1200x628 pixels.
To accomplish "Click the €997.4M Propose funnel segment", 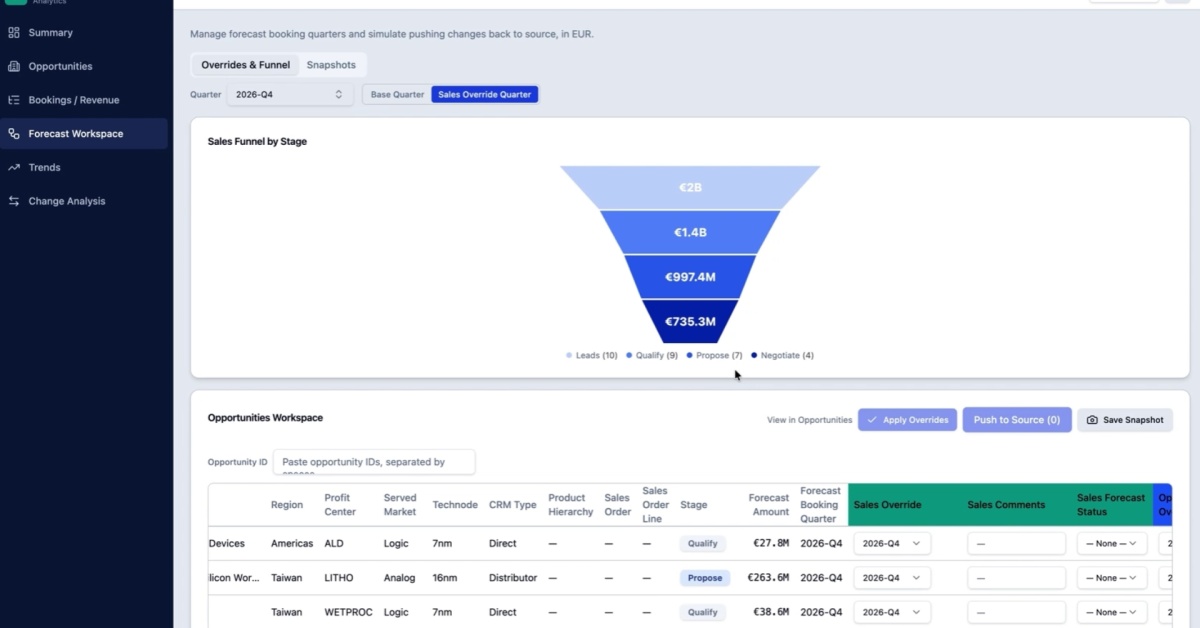I will (x=690, y=277).
